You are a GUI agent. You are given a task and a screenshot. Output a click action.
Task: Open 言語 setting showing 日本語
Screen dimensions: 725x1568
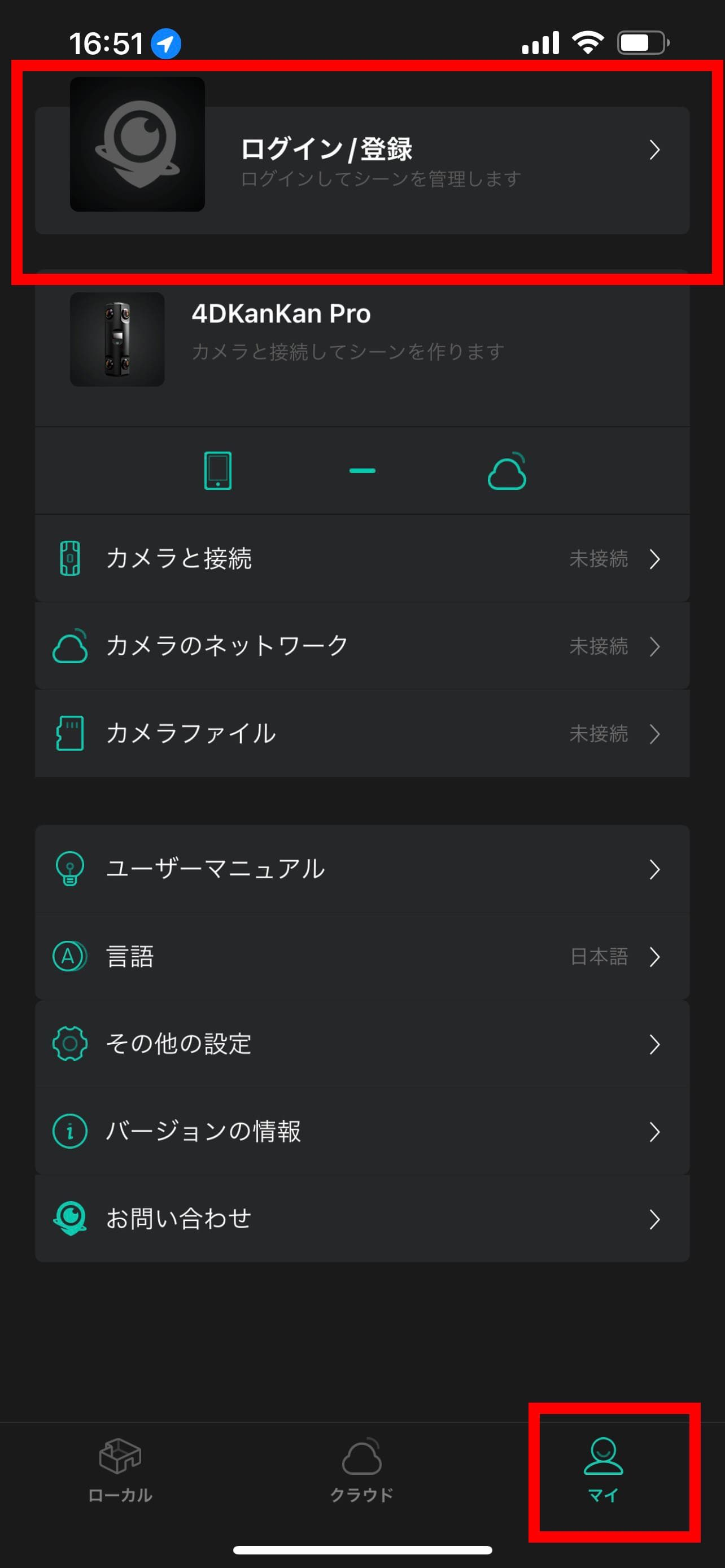point(362,956)
